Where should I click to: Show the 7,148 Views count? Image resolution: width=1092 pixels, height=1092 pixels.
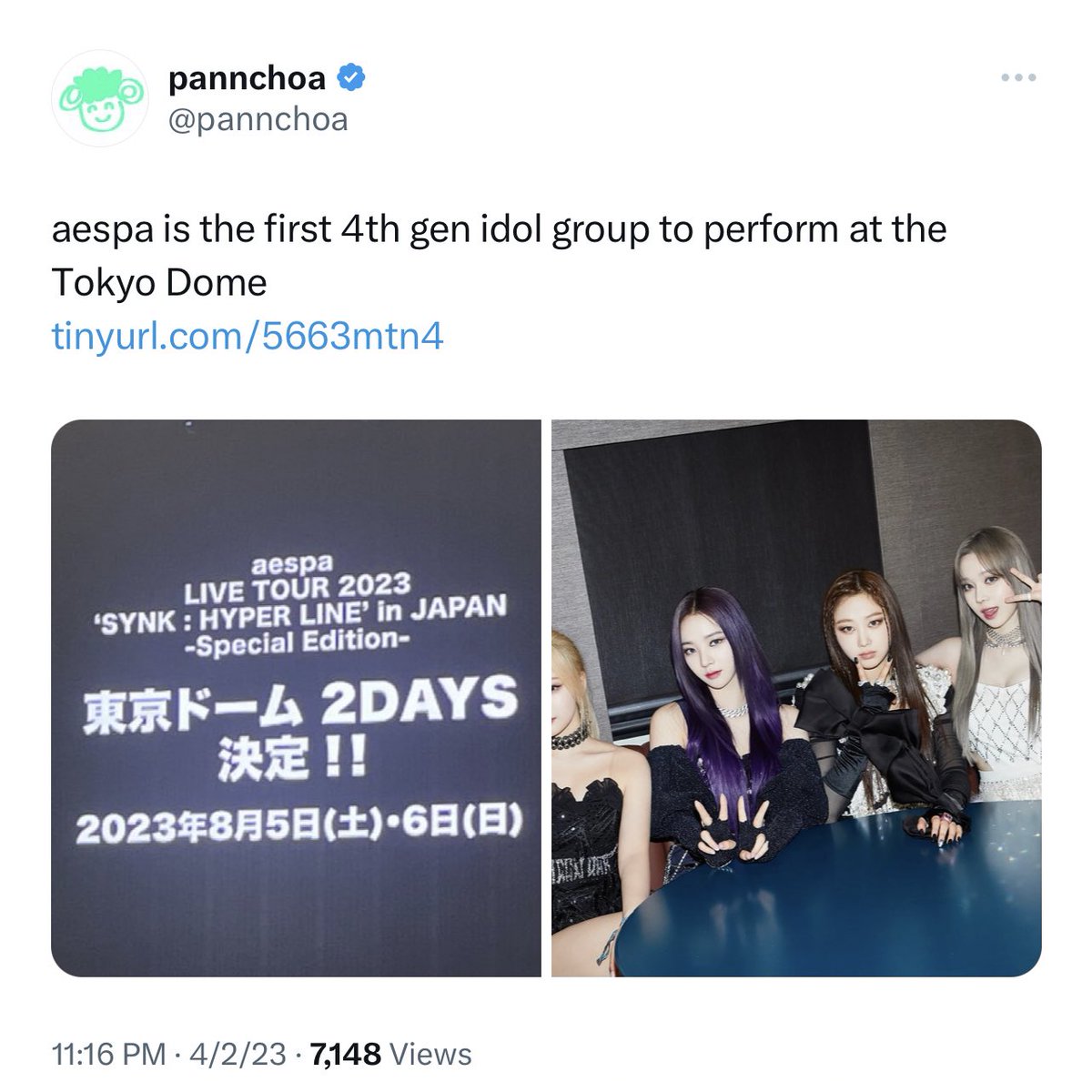pyautogui.click(x=391, y=1055)
